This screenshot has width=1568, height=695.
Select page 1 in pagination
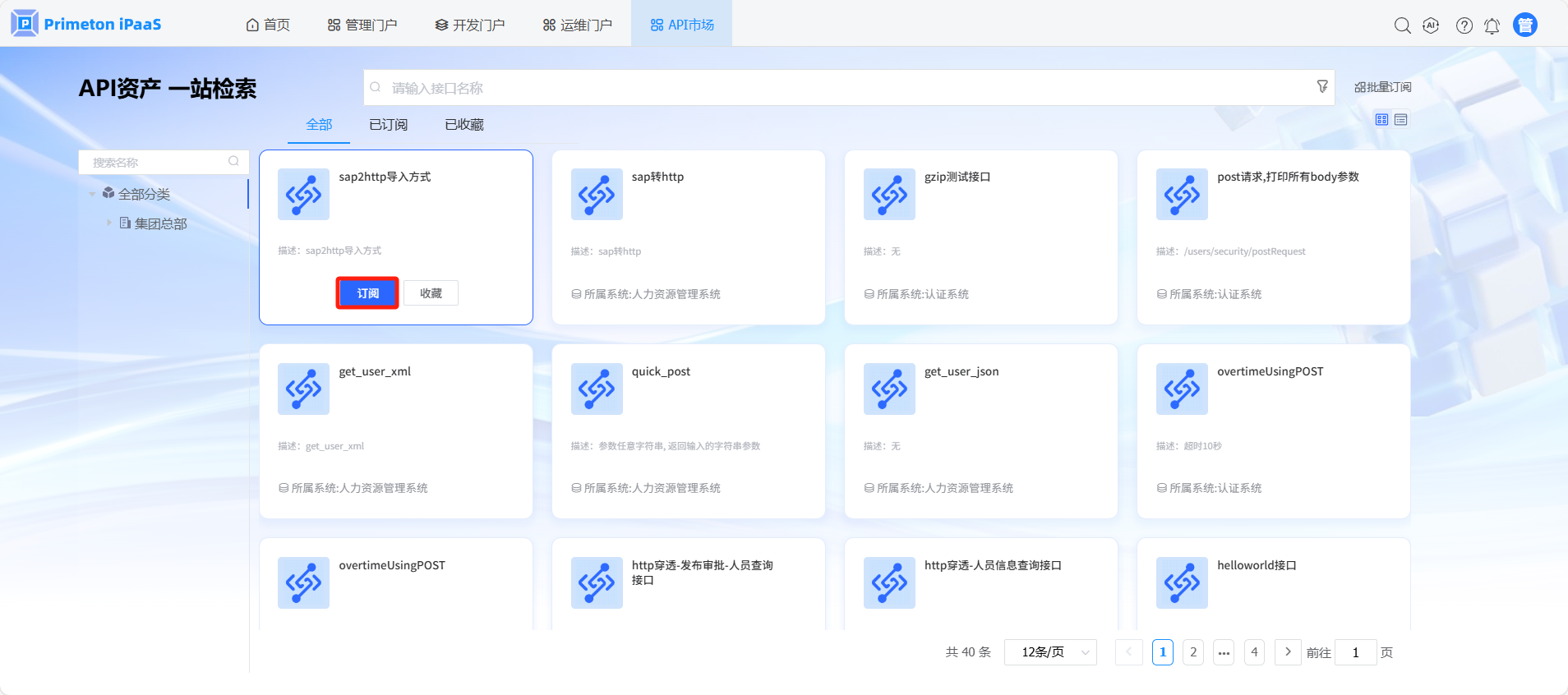click(1163, 652)
